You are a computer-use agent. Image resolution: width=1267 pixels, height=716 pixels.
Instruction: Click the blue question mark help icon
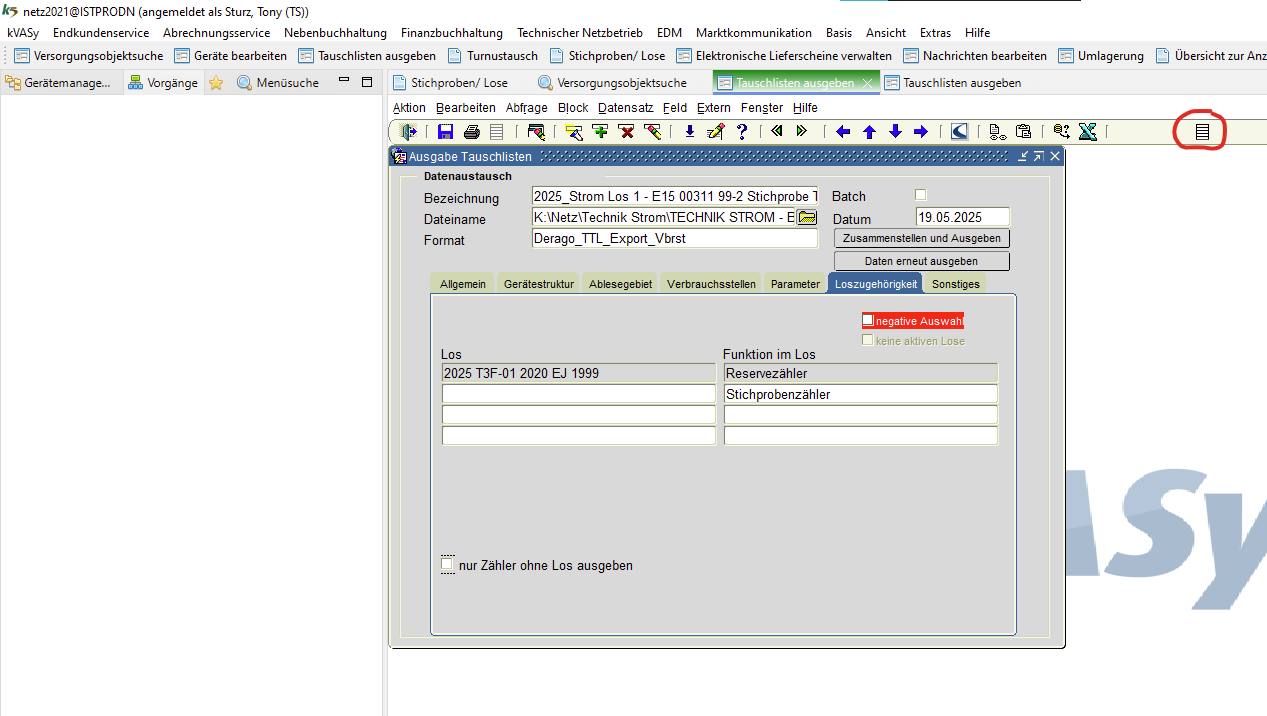(x=742, y=131)
